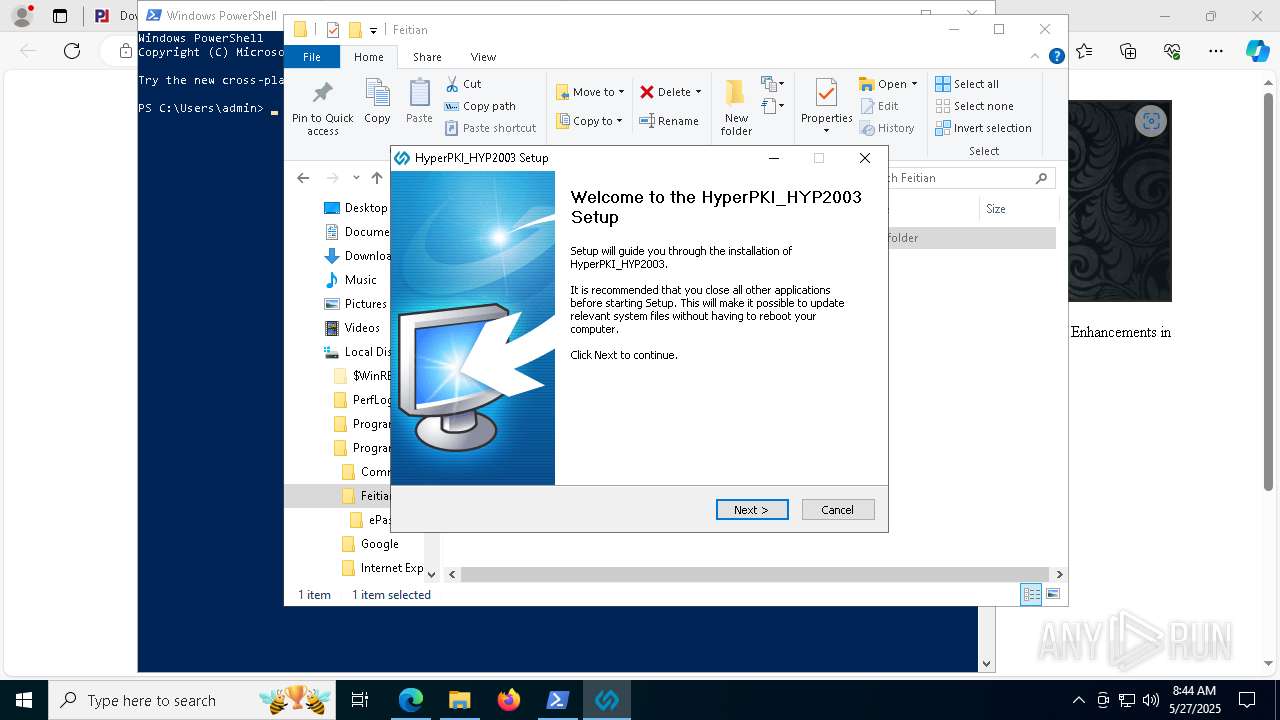Open the Copilot sidebar icon
Screen dimensions: 1280x720
pos(1257,51)
